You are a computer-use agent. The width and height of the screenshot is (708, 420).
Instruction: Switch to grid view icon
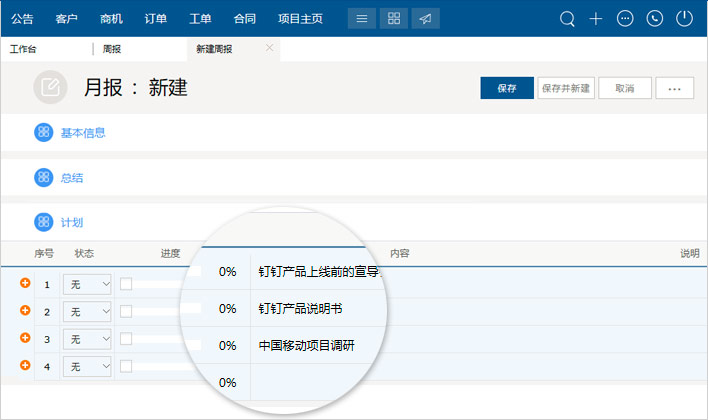[393, 18]
